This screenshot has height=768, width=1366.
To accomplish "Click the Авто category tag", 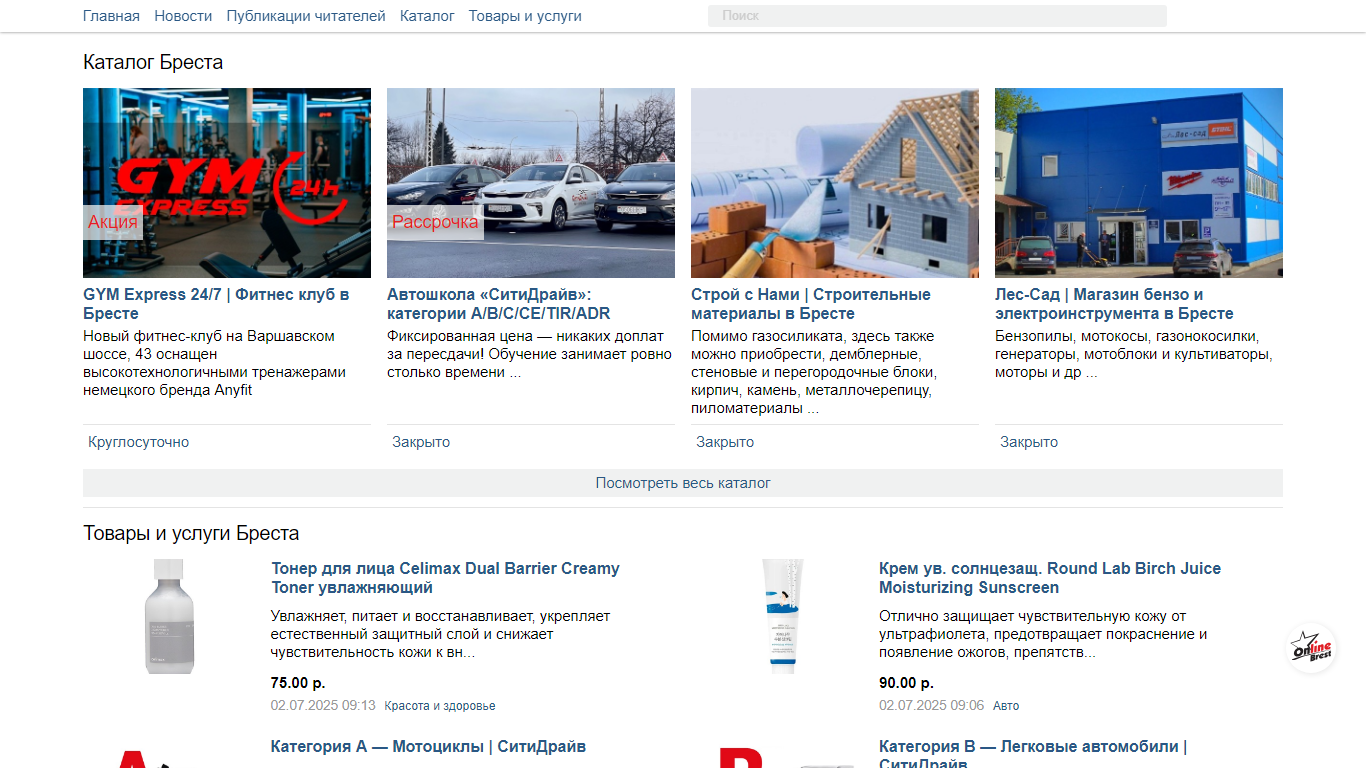I will tap(1006, 706).
